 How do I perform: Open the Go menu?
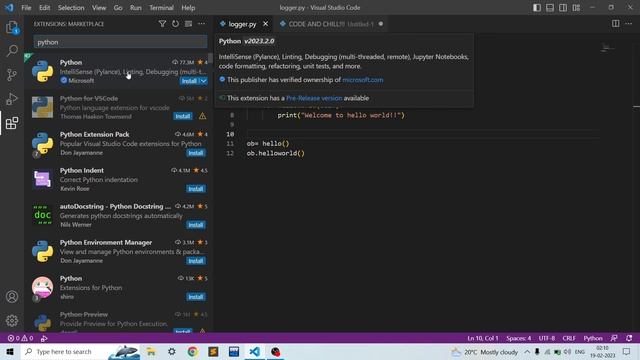point(118,8)
